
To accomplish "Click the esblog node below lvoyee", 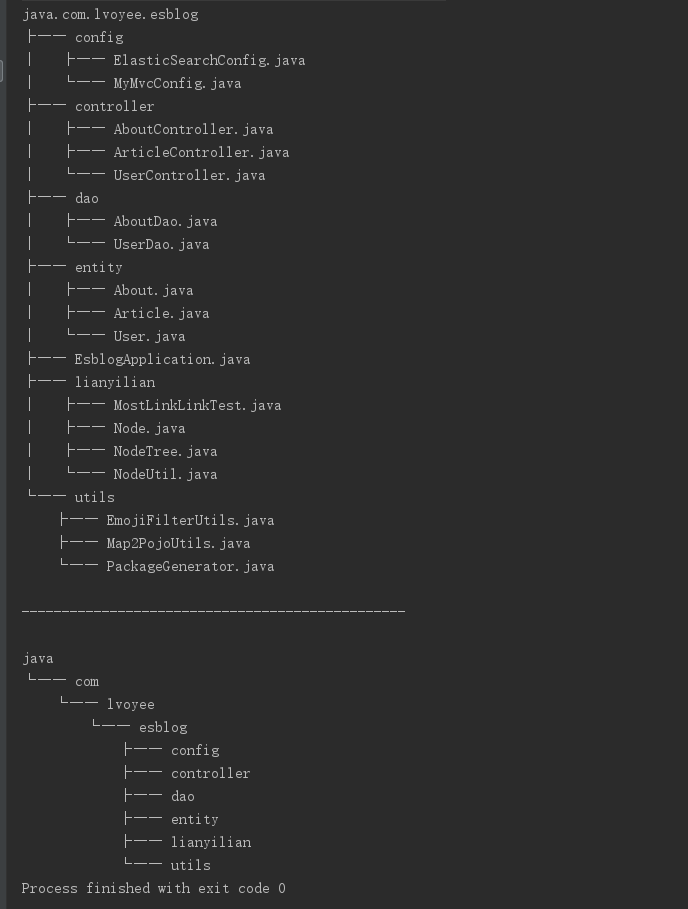I will (163, 727).
